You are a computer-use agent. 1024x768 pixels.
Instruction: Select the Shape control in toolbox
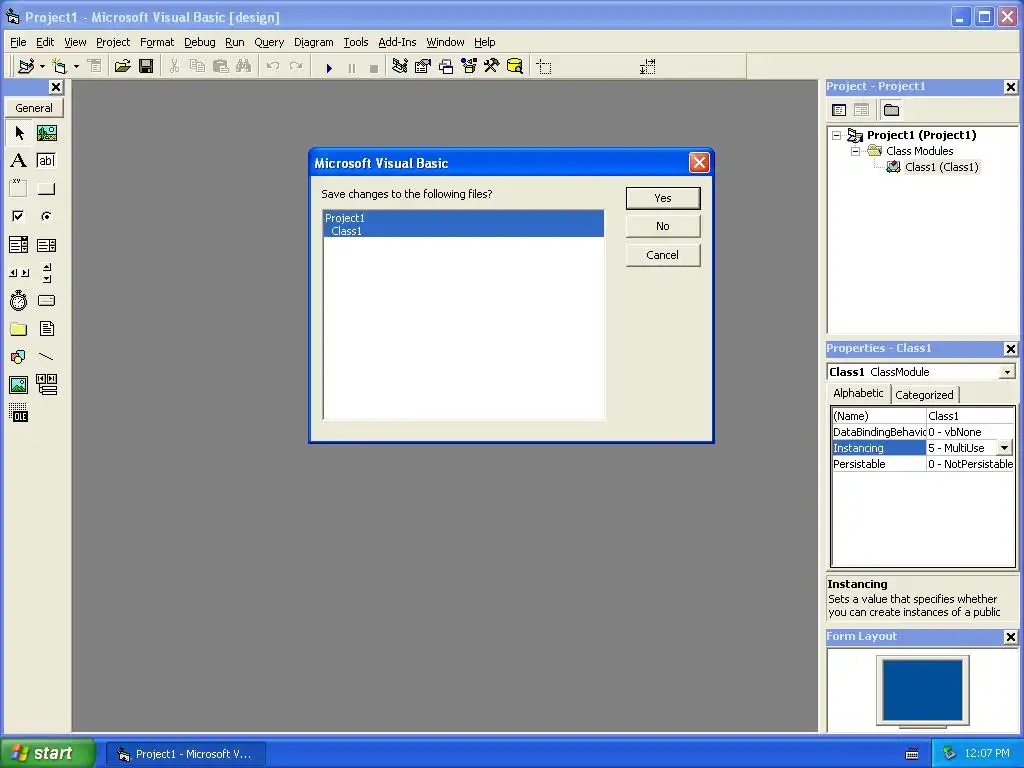pyautogui.click(x=19, y=357)
